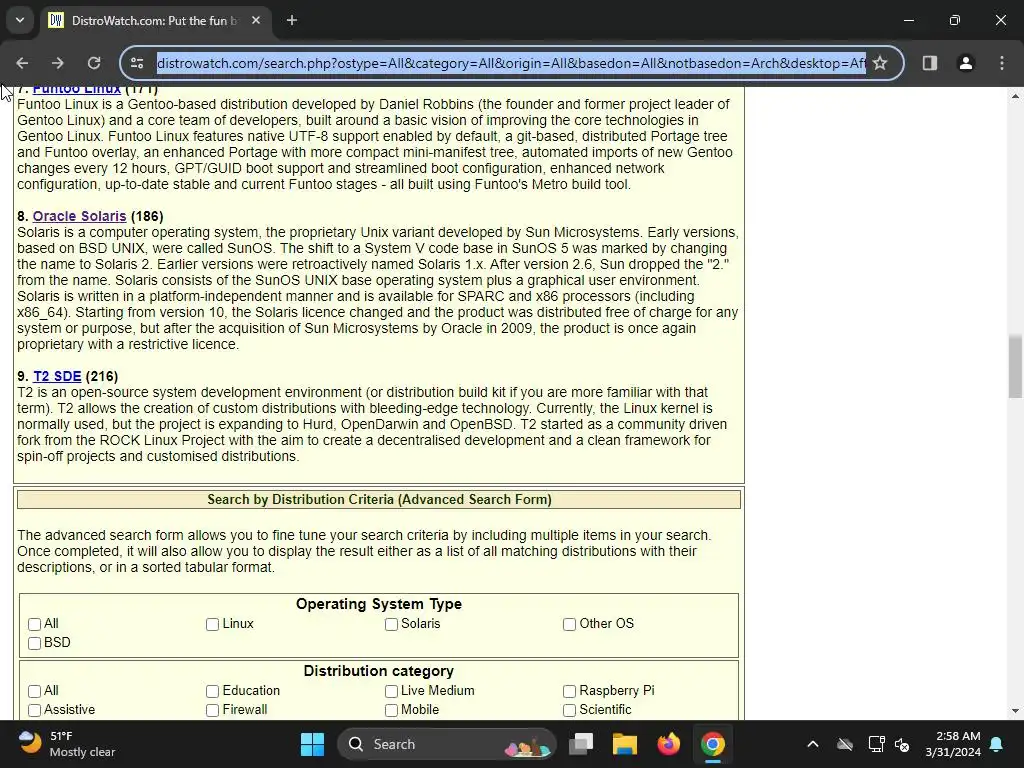Check the Raspberry Pi checkbox
The image size is (1024, 768).
pyautogui.click(x=569, y=691)
